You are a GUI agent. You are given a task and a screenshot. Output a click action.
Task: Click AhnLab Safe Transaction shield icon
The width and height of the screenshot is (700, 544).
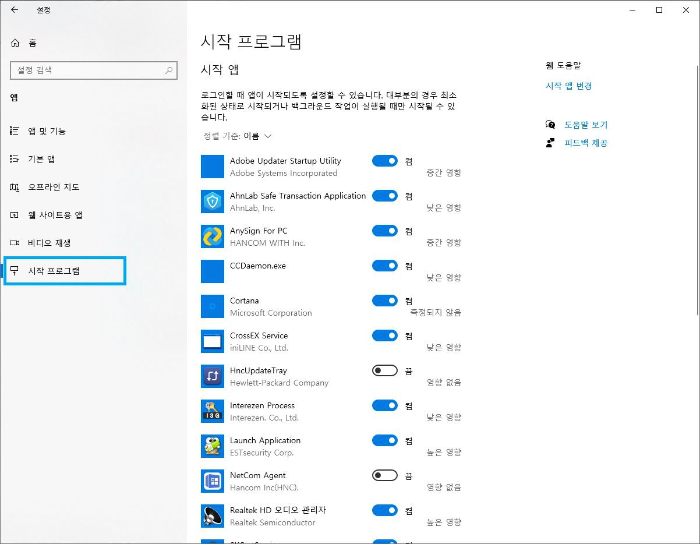(212, 201)
